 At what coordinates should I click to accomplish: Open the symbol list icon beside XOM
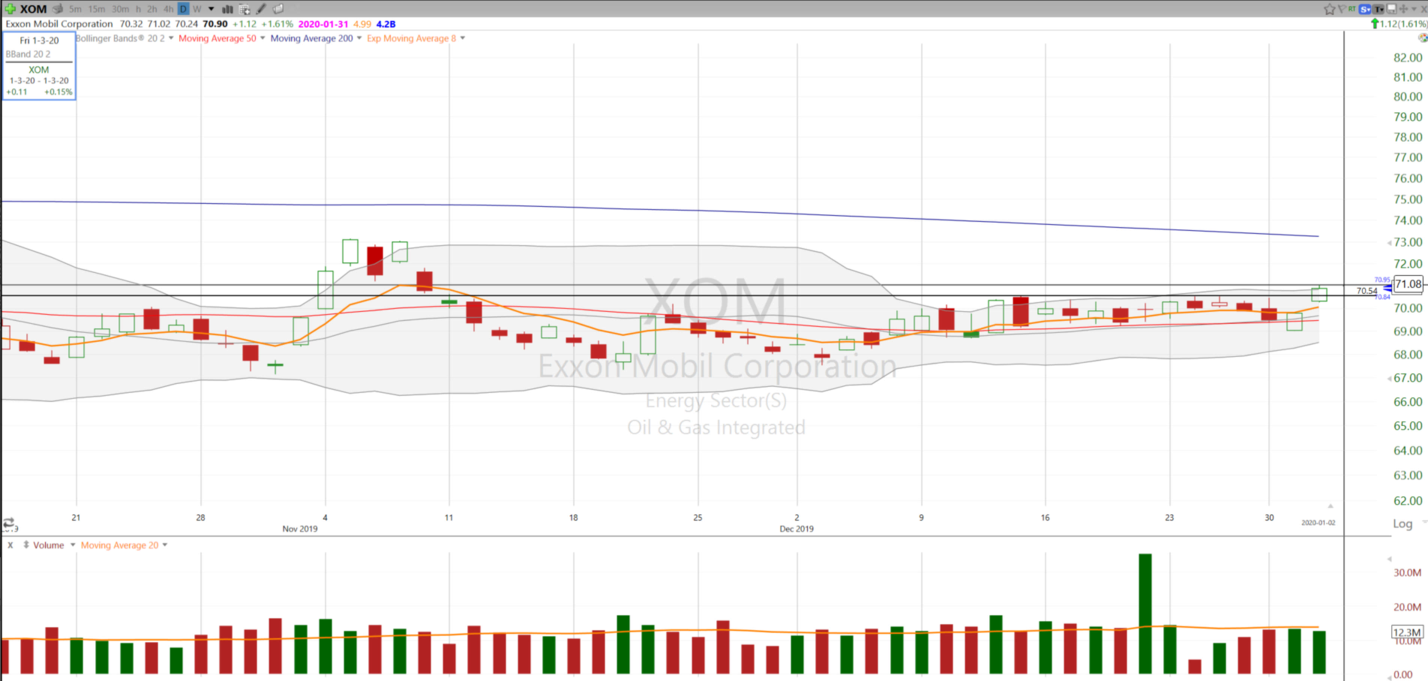click(x=57, y=9)
